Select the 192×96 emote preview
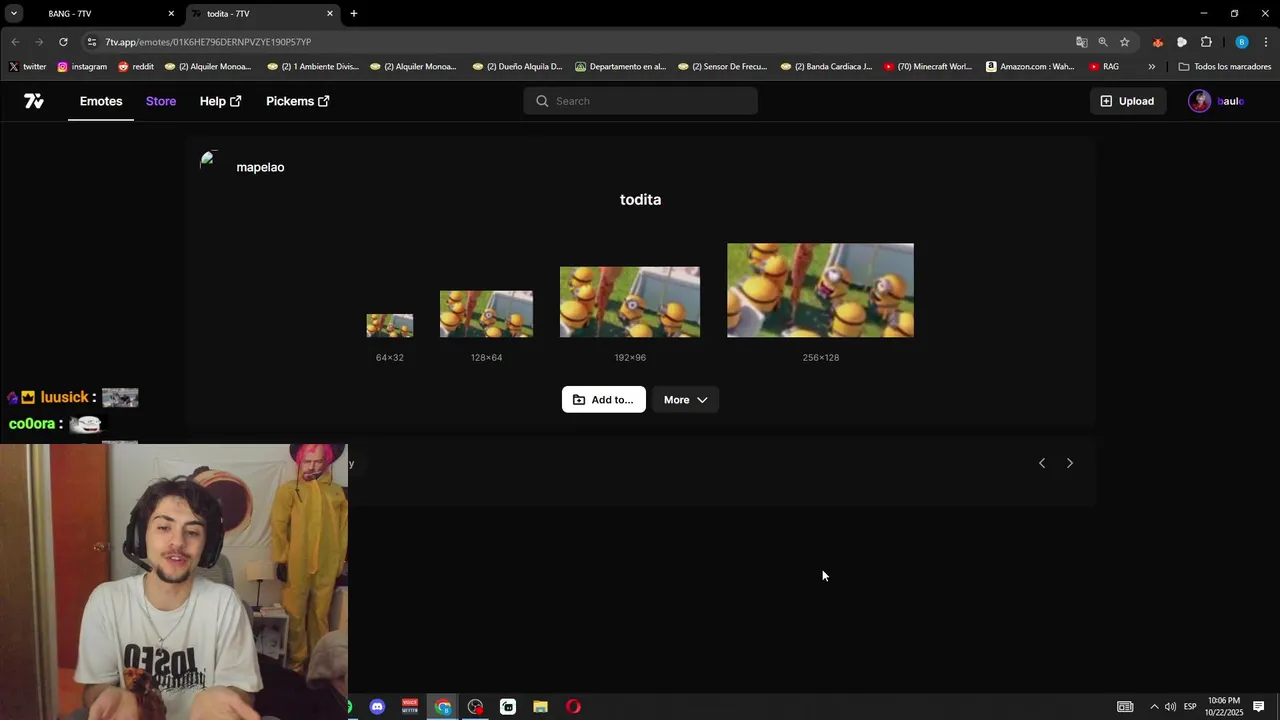Screen dimensions: 1280x720 coord(630,302)
